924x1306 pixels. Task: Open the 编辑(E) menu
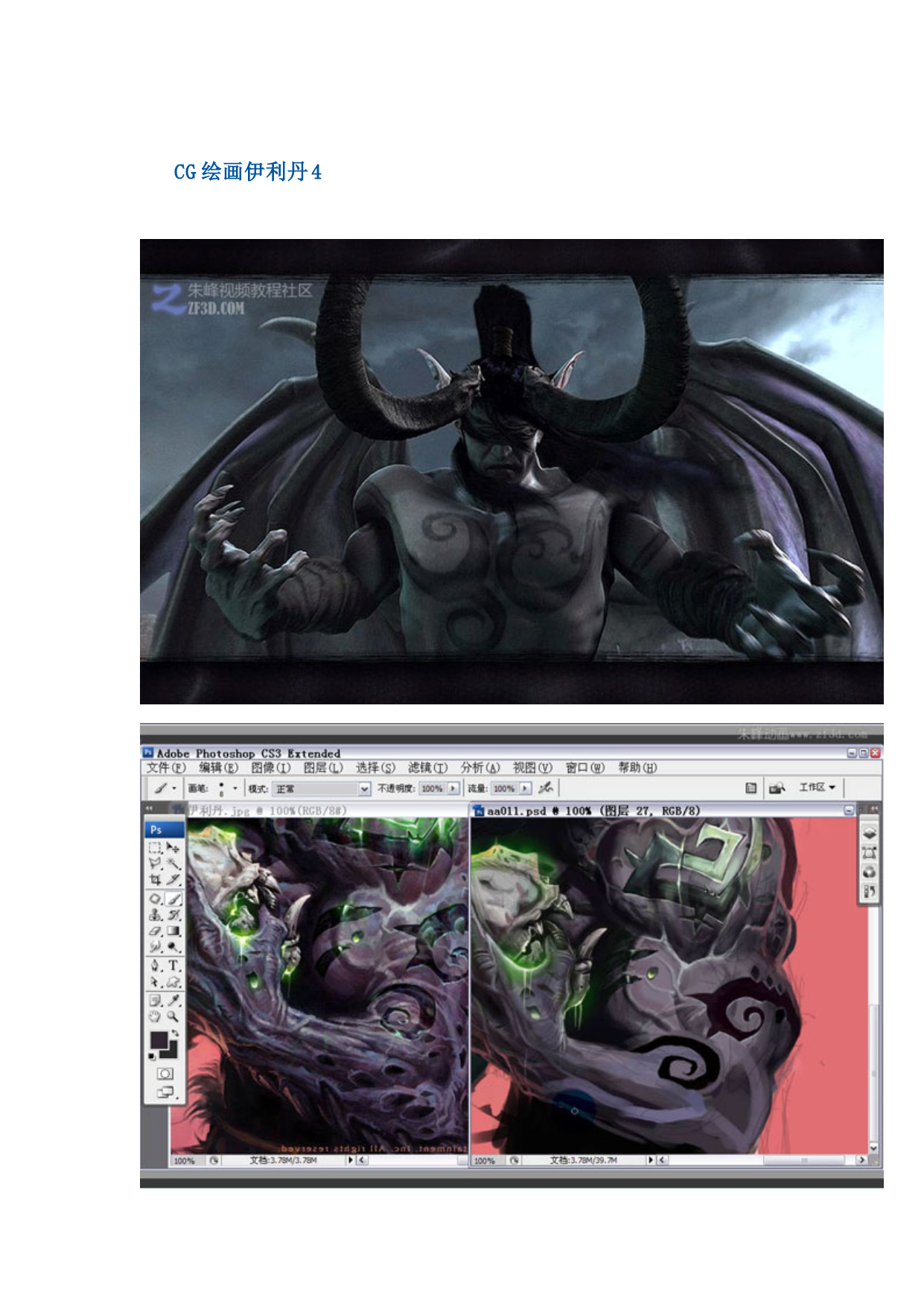coord(218,768)
